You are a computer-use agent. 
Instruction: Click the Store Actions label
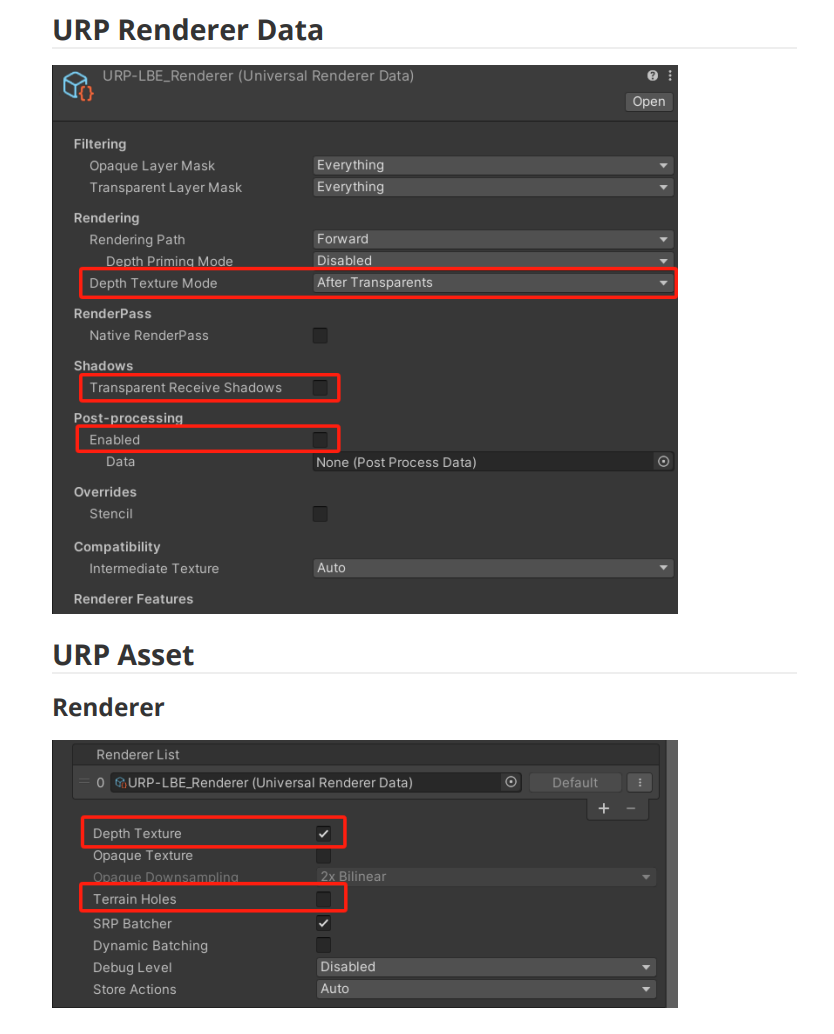[134, 989]
